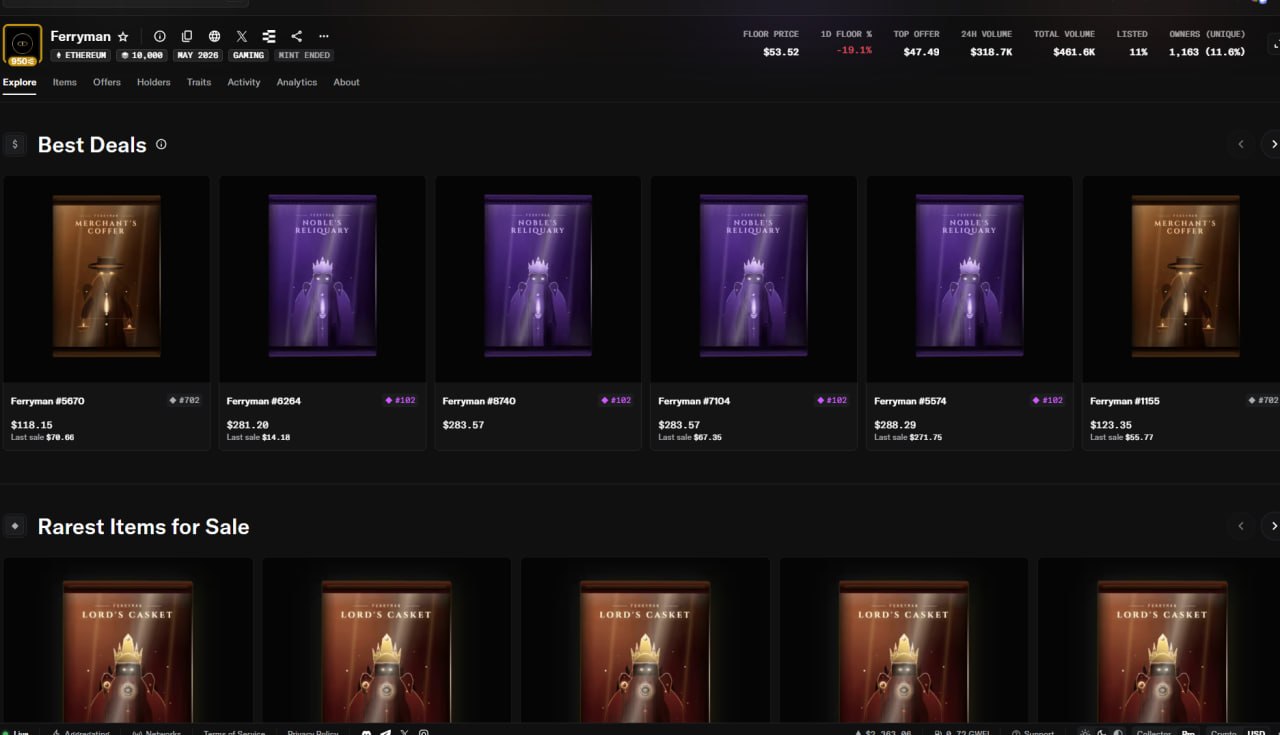Click the #102 rarity badge on Ferryman #8740

(617, 400)
